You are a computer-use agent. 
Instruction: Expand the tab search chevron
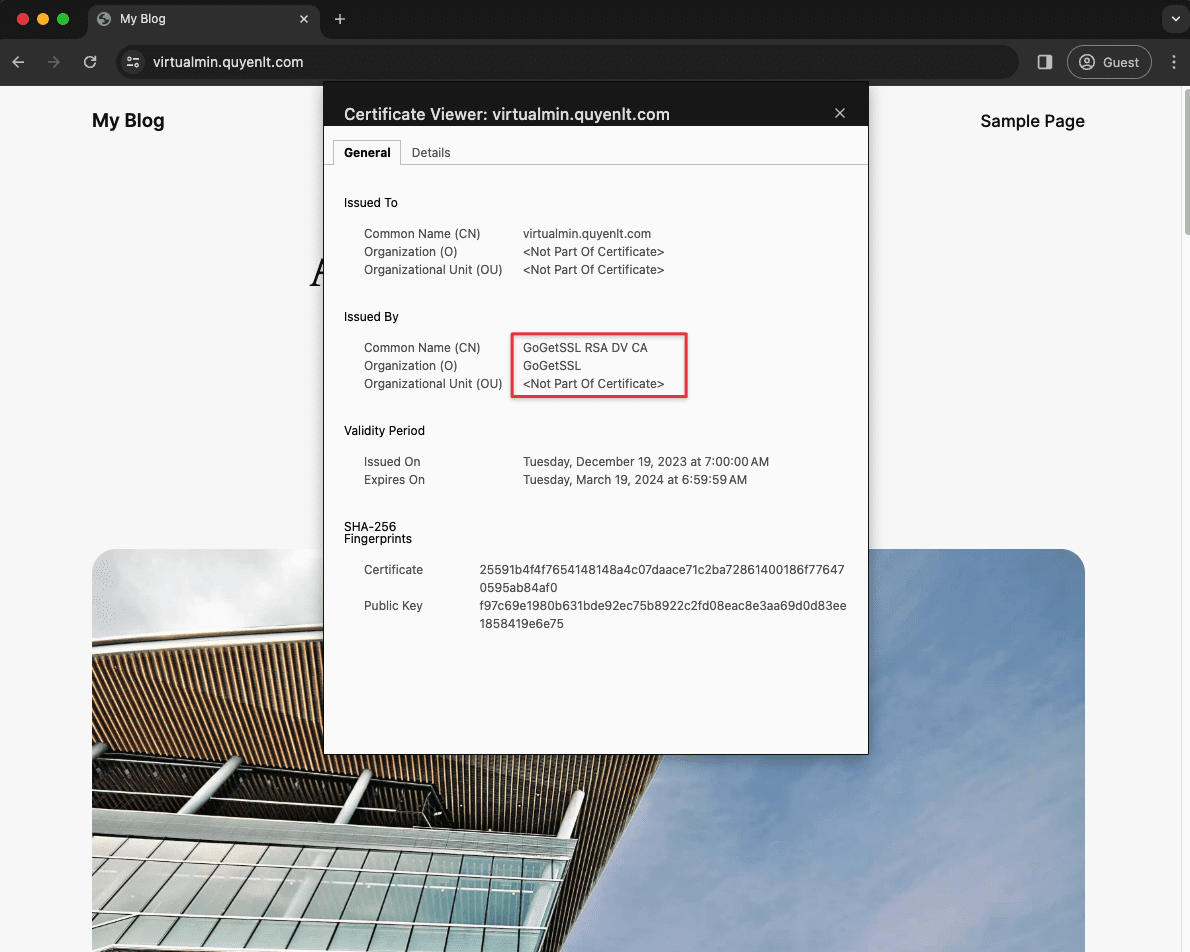click(x=1174, y=19)
